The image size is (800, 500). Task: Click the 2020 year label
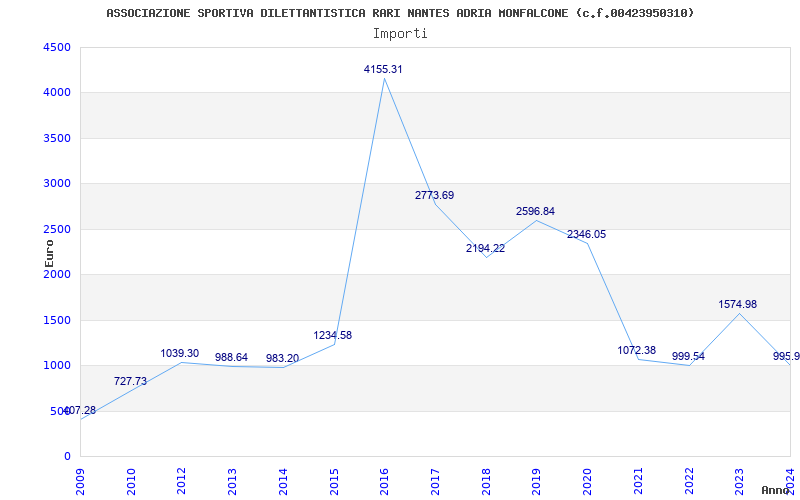[587, 481]
